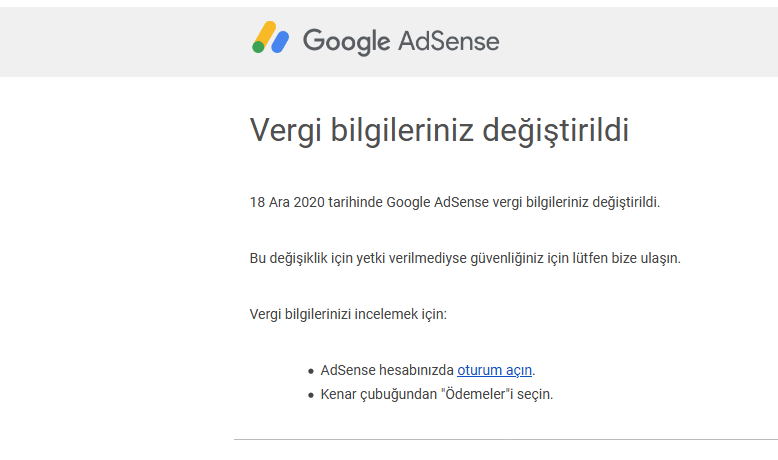Image resolution: width=778 pixels, height=460 pixels.
Task: Click the line "Vergi bilgilerinizi incelemek için:"
Action: coord(348,314)
